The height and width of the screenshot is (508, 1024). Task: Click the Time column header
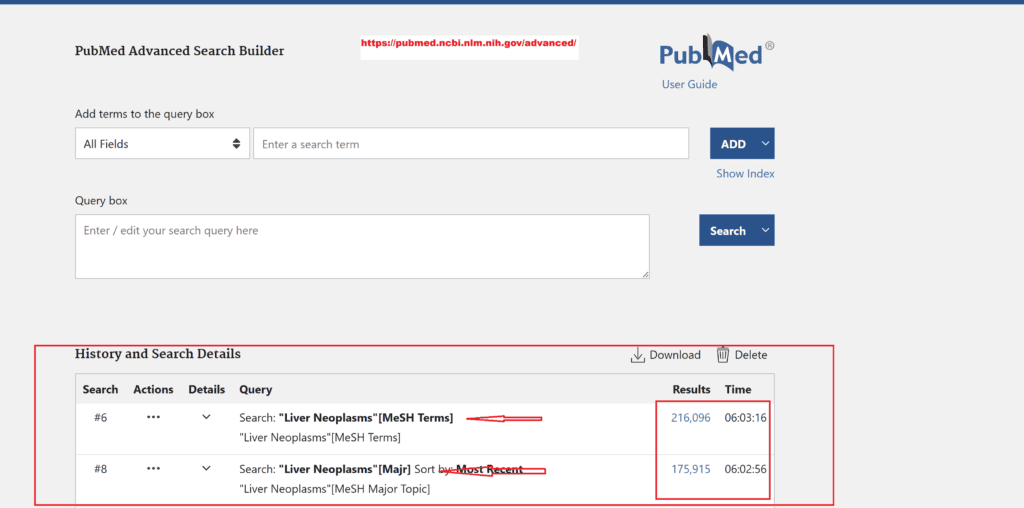click(738, 389)
